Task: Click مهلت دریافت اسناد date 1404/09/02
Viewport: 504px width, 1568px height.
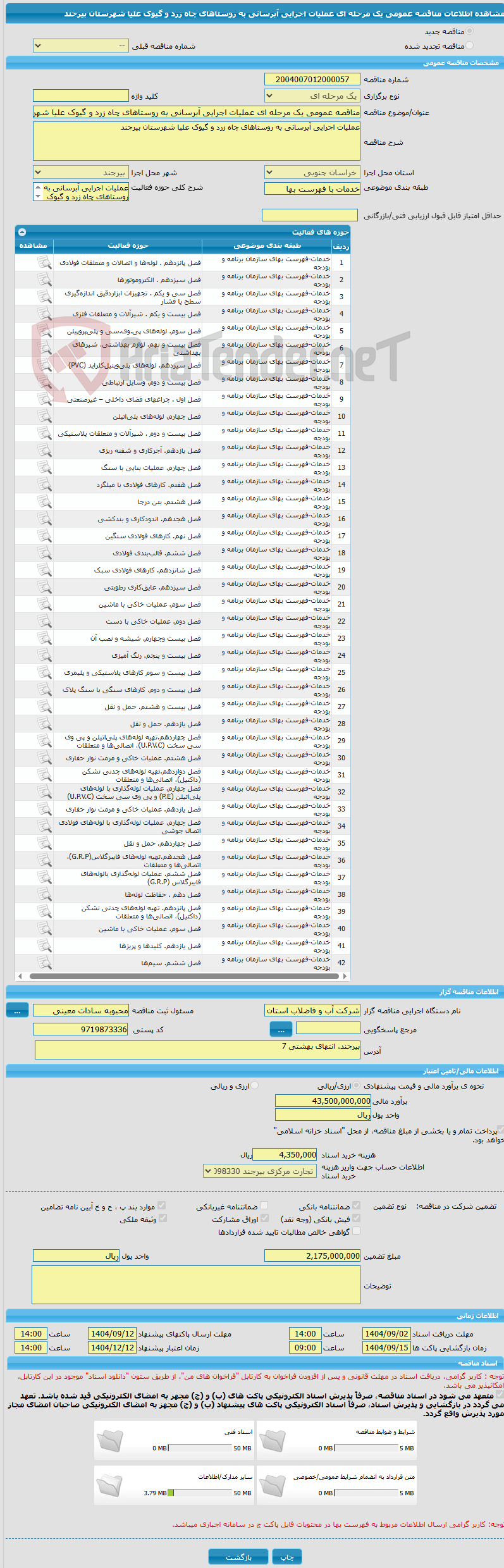Action: [x=386, y=1334]
